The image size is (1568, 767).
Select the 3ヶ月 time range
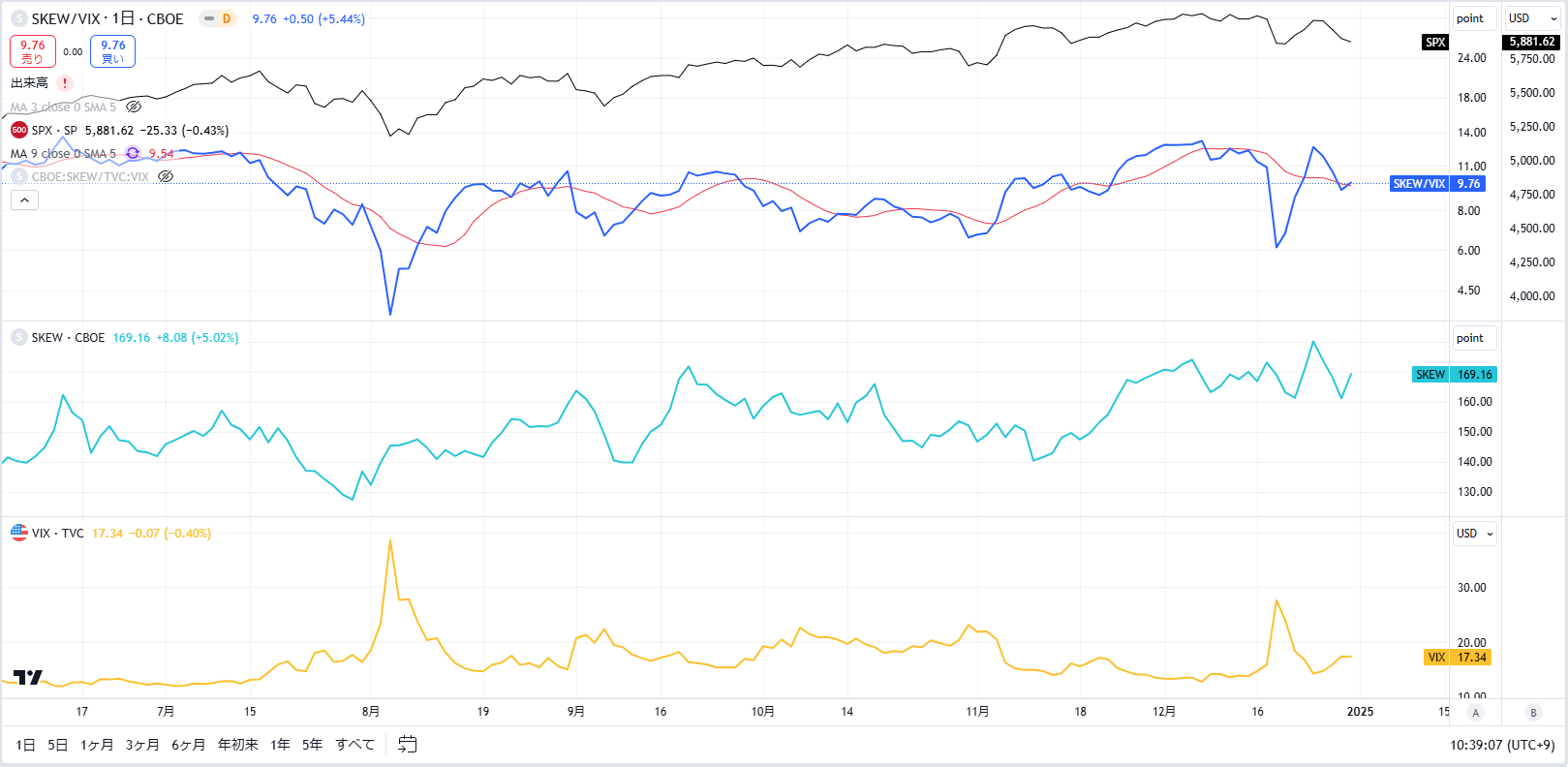[142, 745]
